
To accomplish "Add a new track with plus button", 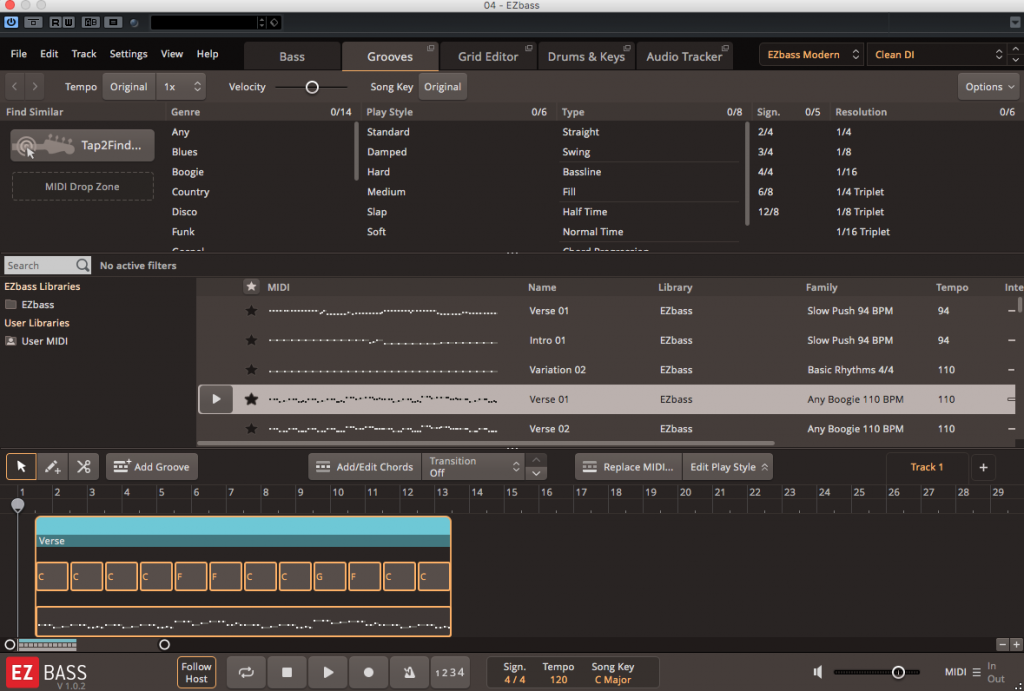I will [x=984, y=467].
